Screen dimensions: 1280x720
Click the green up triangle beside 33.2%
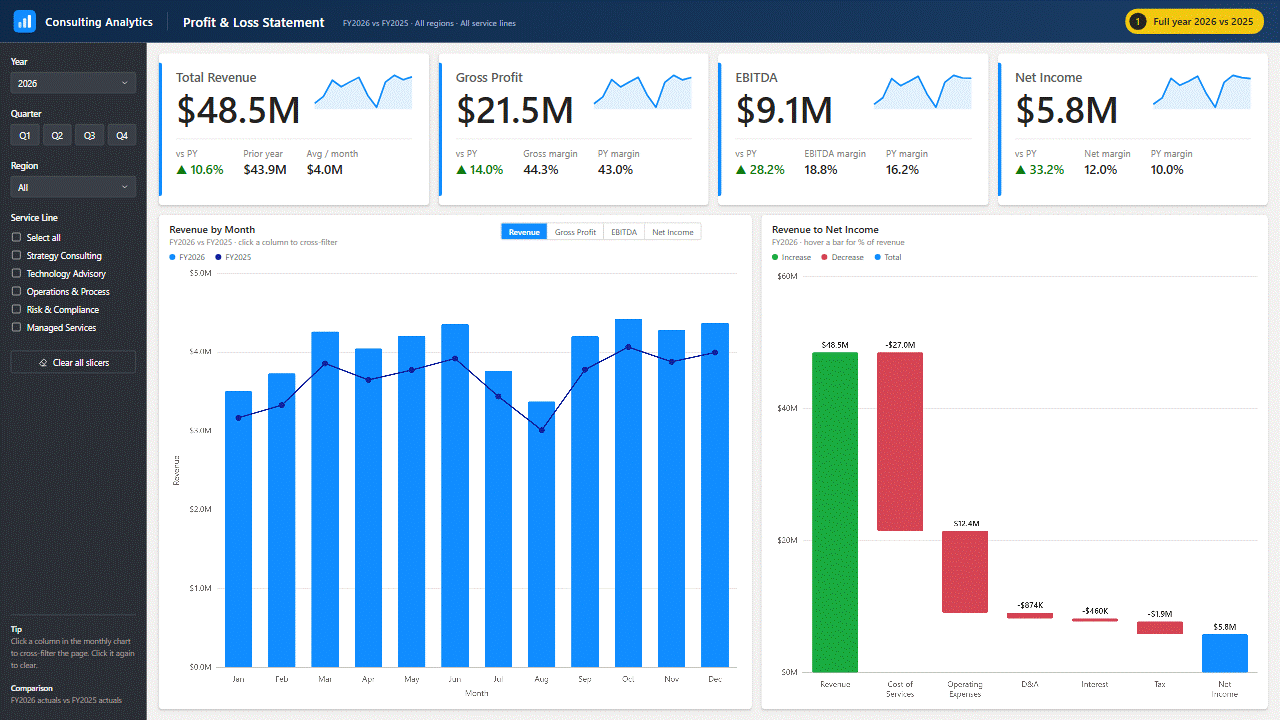tap(1020, 170)
